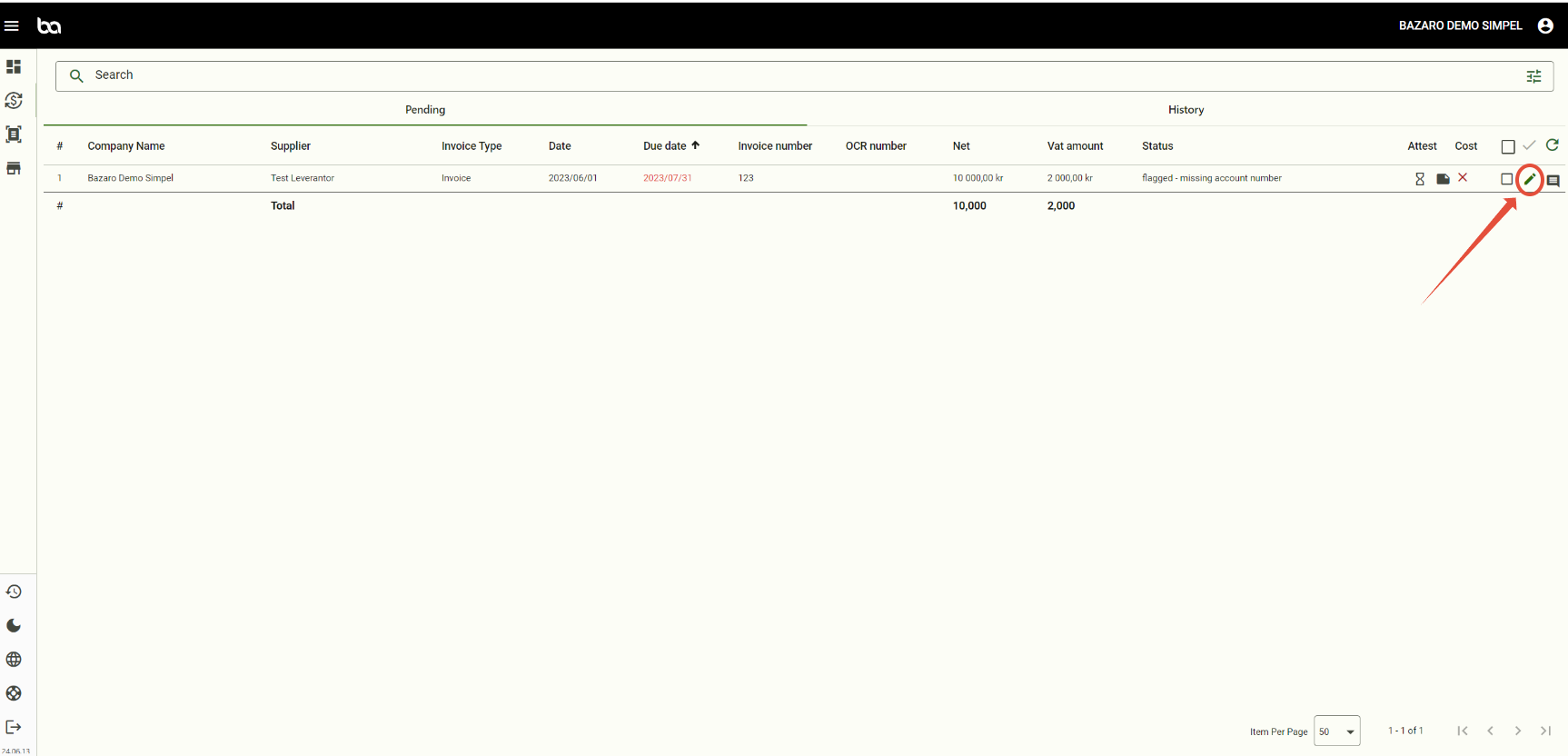The width and height of the screenshot is (1568, 756).
Task: Open the history clock sidebar icon
Action: [x=14, y=592]
